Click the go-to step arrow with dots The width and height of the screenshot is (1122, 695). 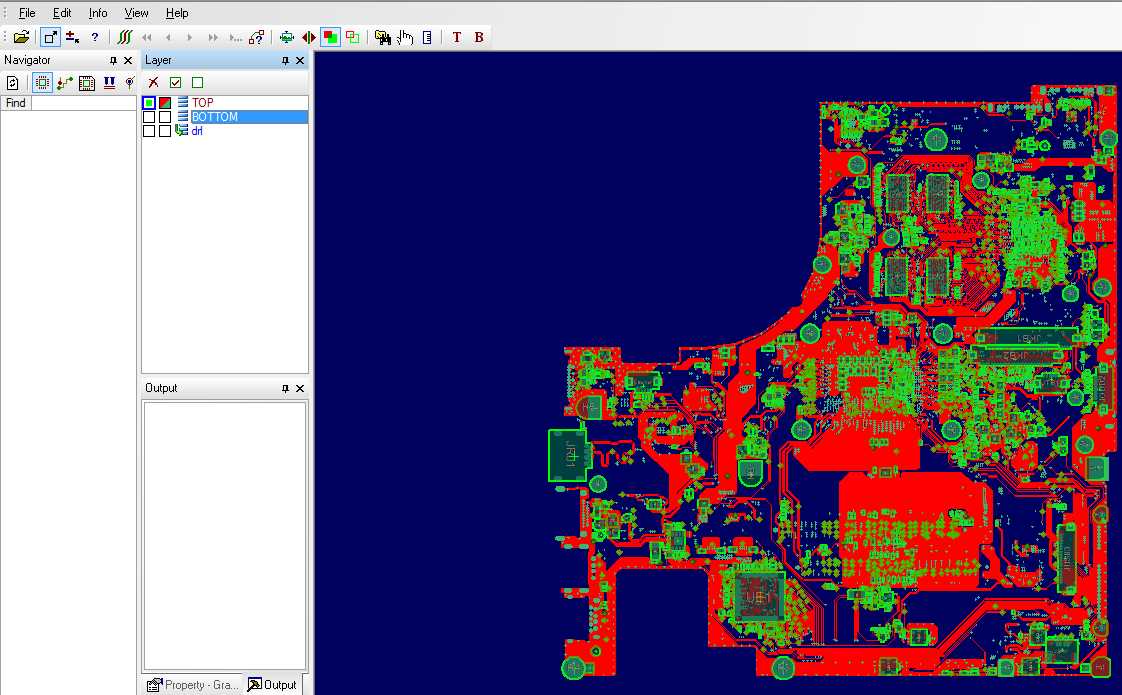coord(235,37)
